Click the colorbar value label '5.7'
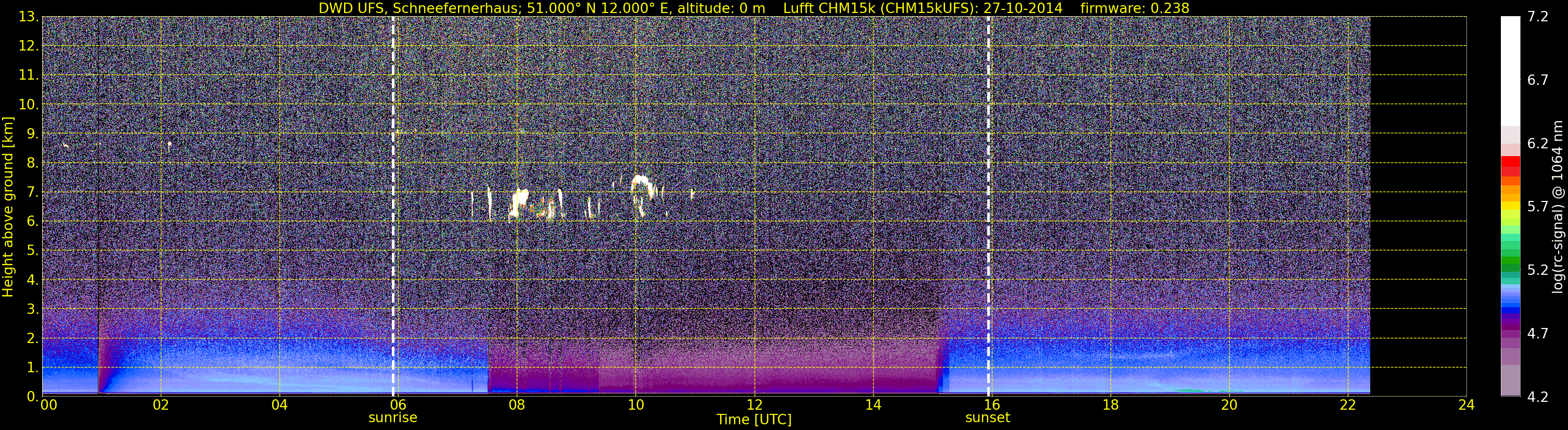 [1538, 207]
